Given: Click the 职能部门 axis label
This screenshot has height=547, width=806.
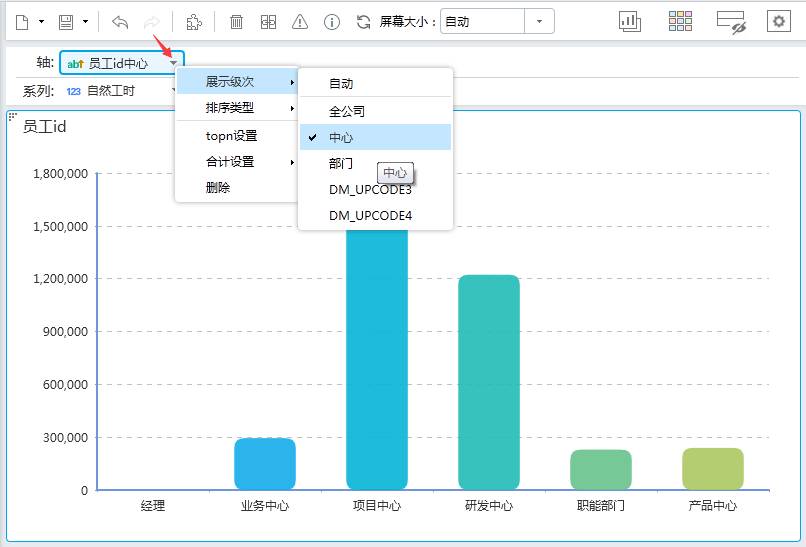Looking at the screenshot, I should point(601,506).
